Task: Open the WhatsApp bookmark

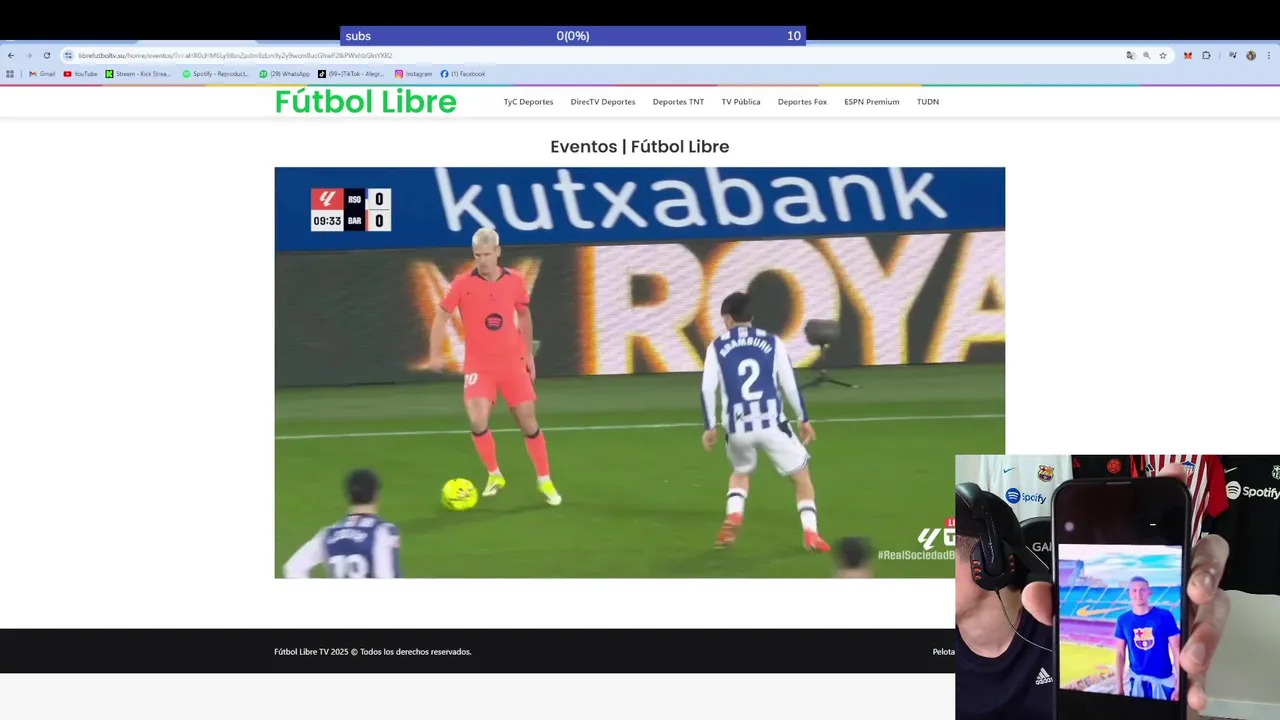Action: 284,74
